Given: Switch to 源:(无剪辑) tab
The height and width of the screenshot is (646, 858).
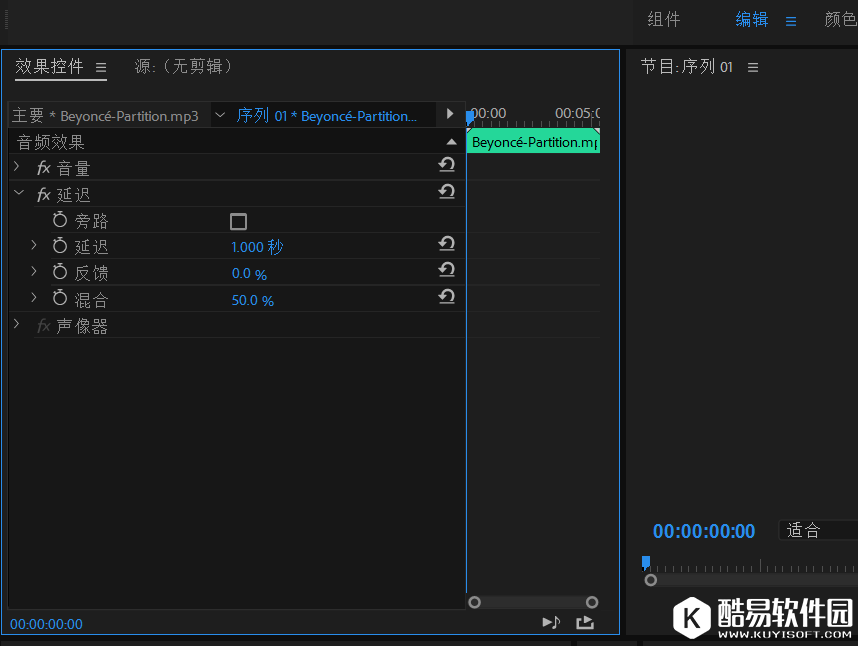Looking at the screenshot, I should pyautogui.click(x=184, y=67).
